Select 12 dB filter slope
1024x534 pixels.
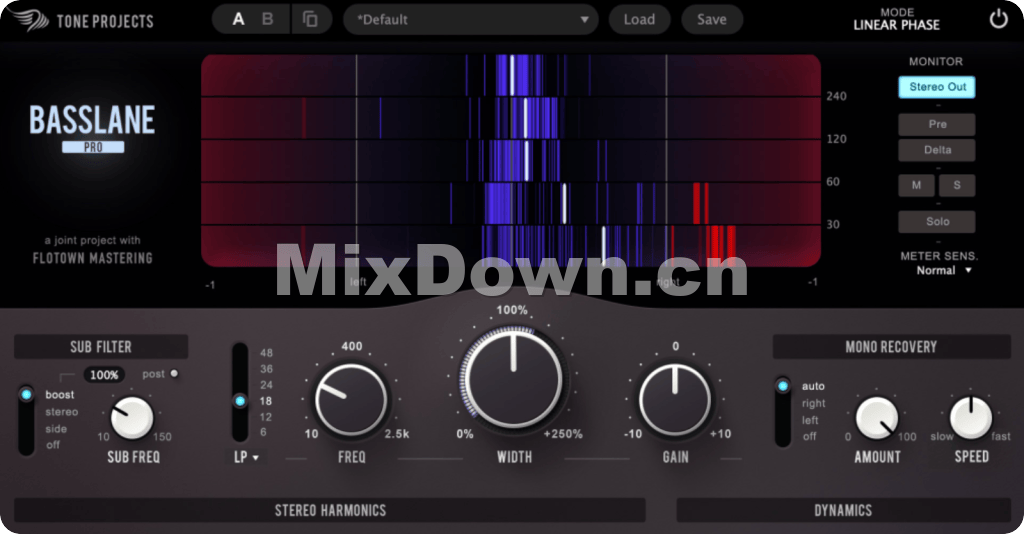(x=266, y=416)
